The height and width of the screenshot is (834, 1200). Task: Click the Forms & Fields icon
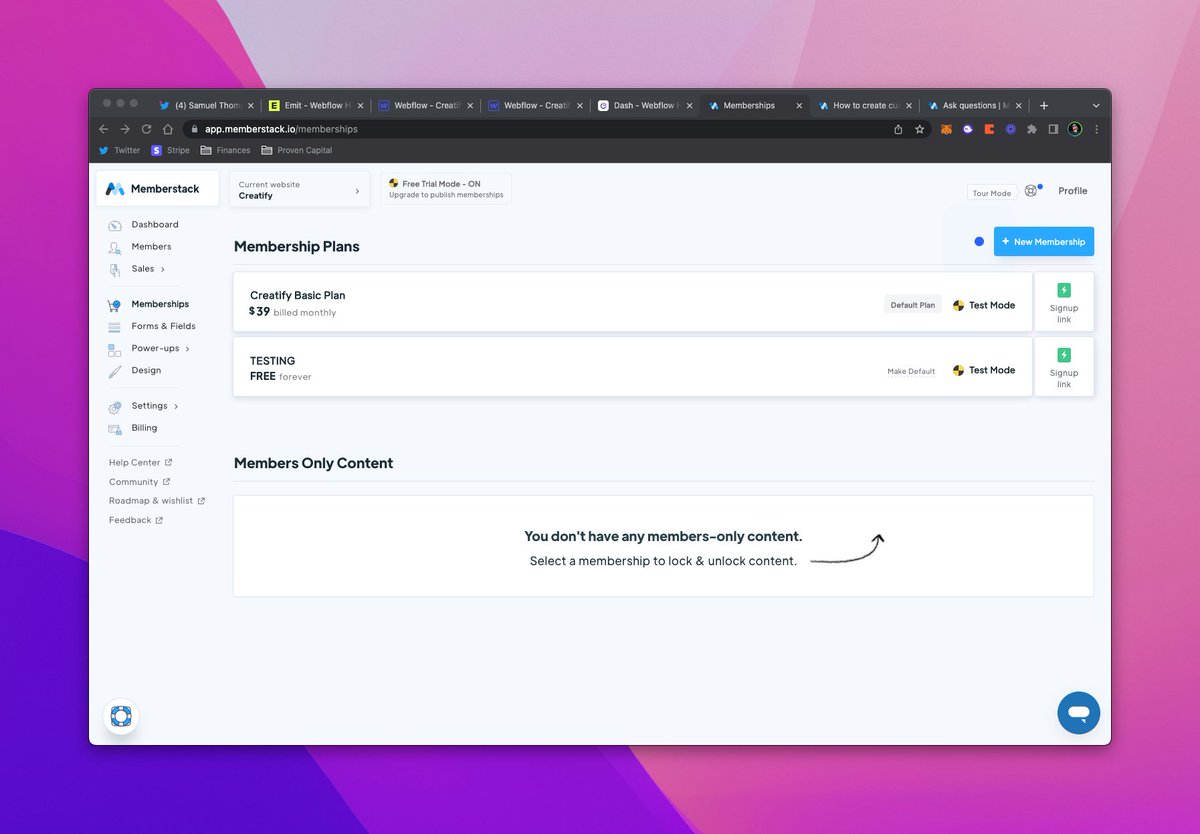point(113,326)
